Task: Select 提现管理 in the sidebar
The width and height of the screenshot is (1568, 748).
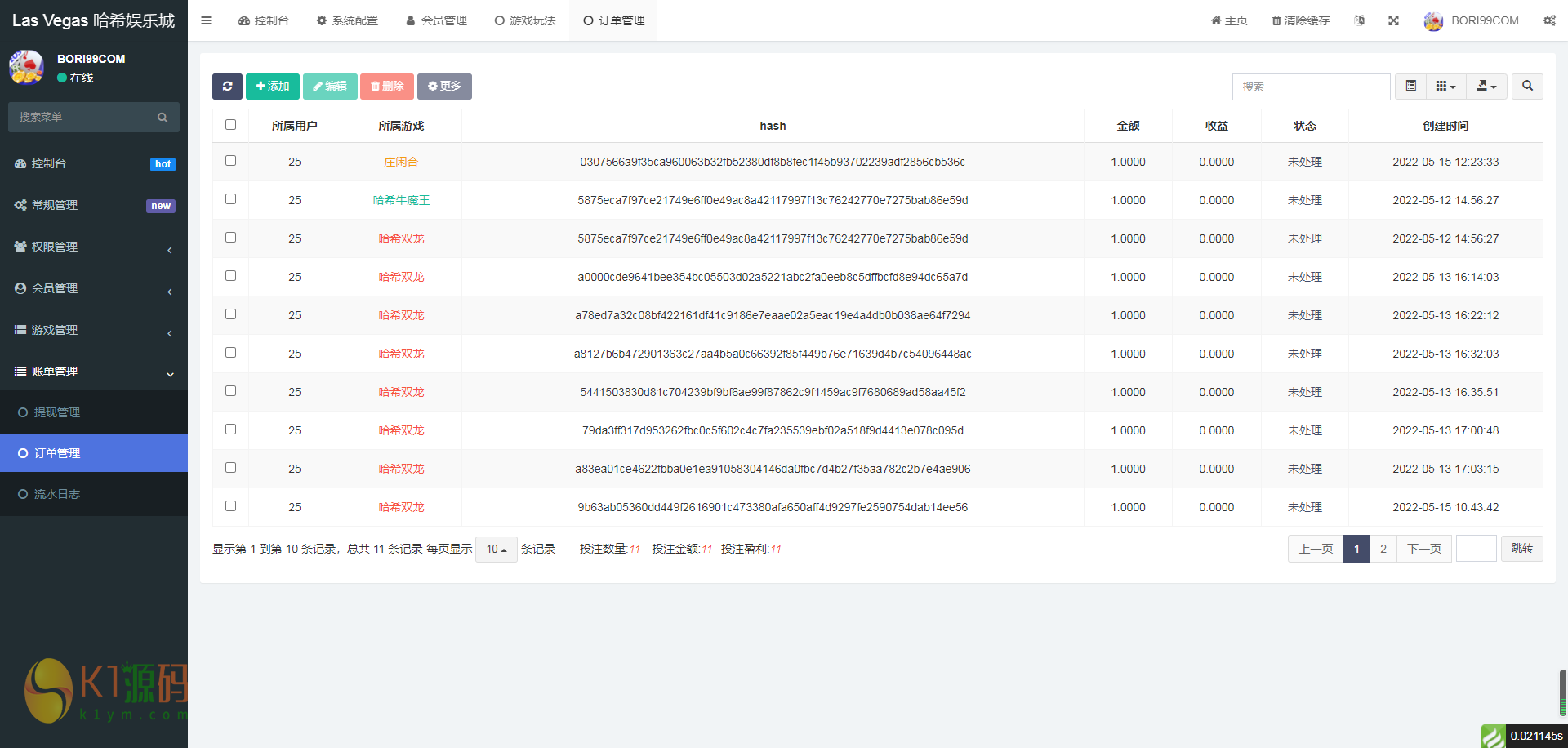Action: 56,412
